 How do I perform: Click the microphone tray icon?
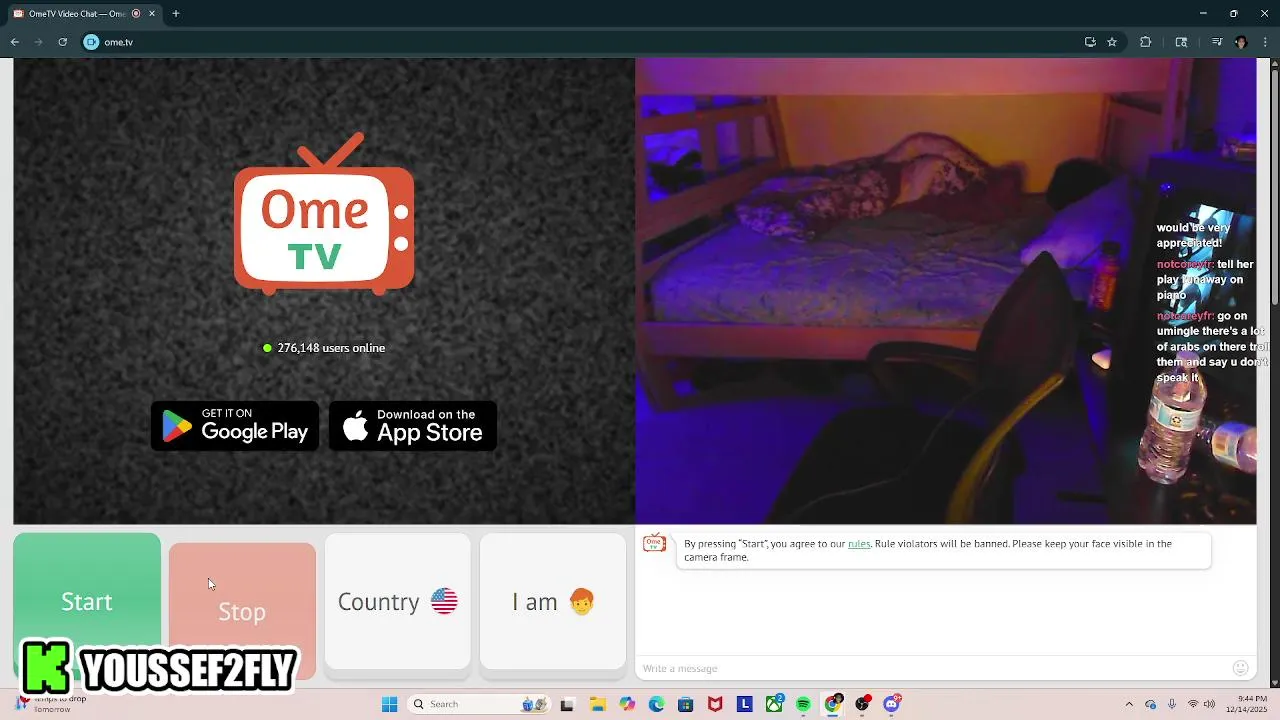[x=1172, y=704]
